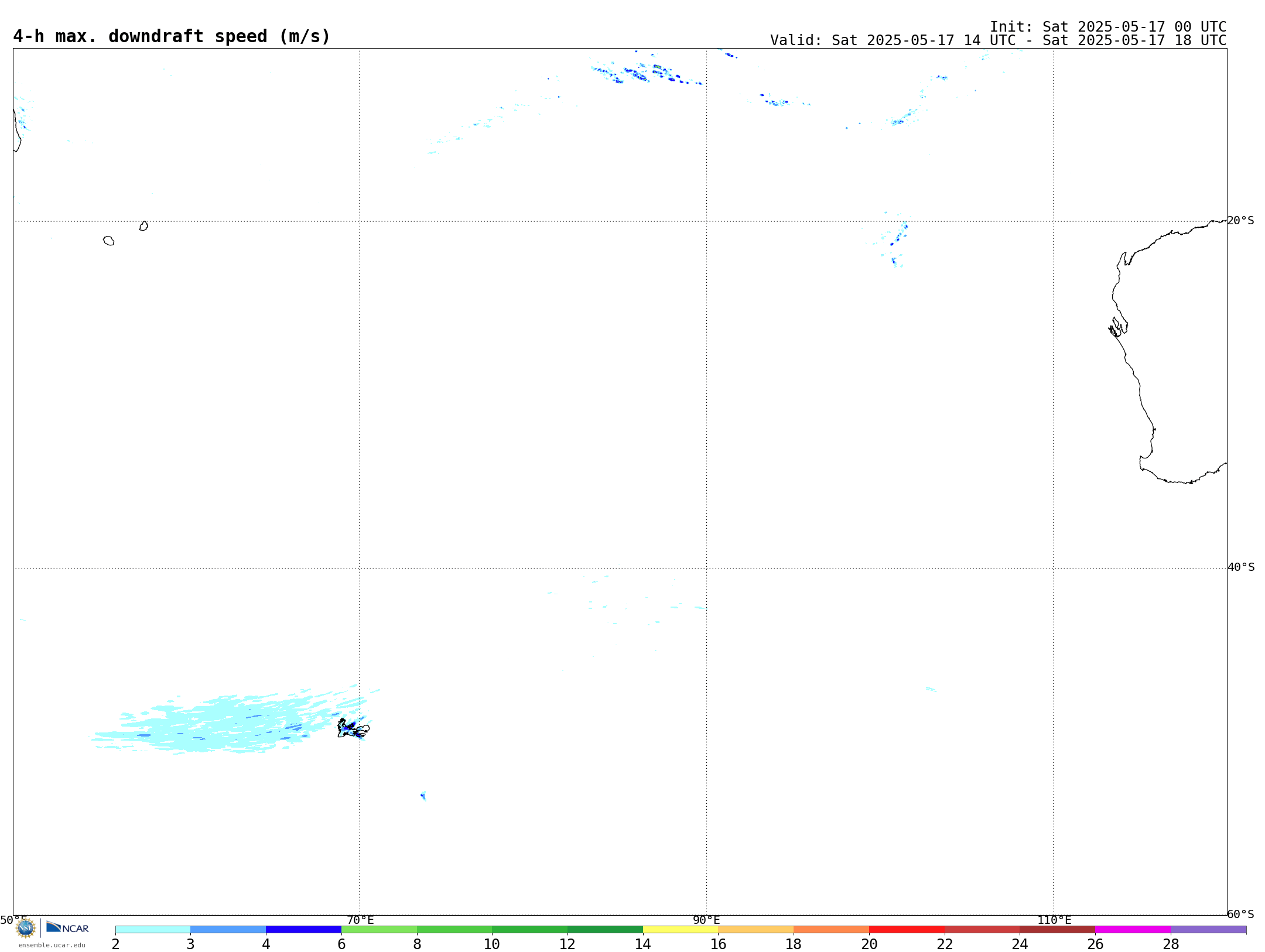The image size is (1265, 952).
Task: Click the '70°E' longitude label
Action: point(360,920)
